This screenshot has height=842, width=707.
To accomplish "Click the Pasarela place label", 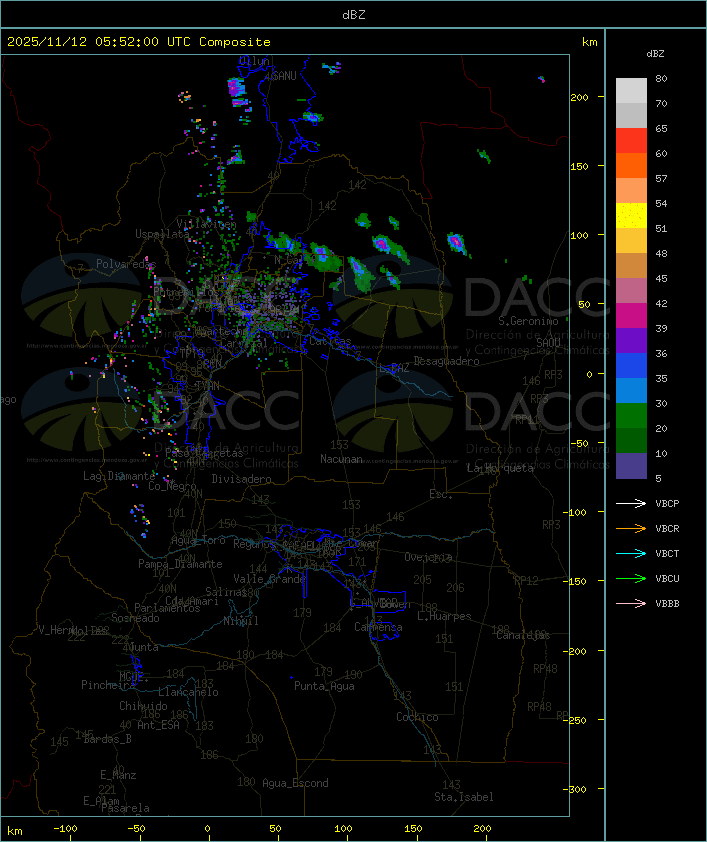I will (x=125, y=808).
